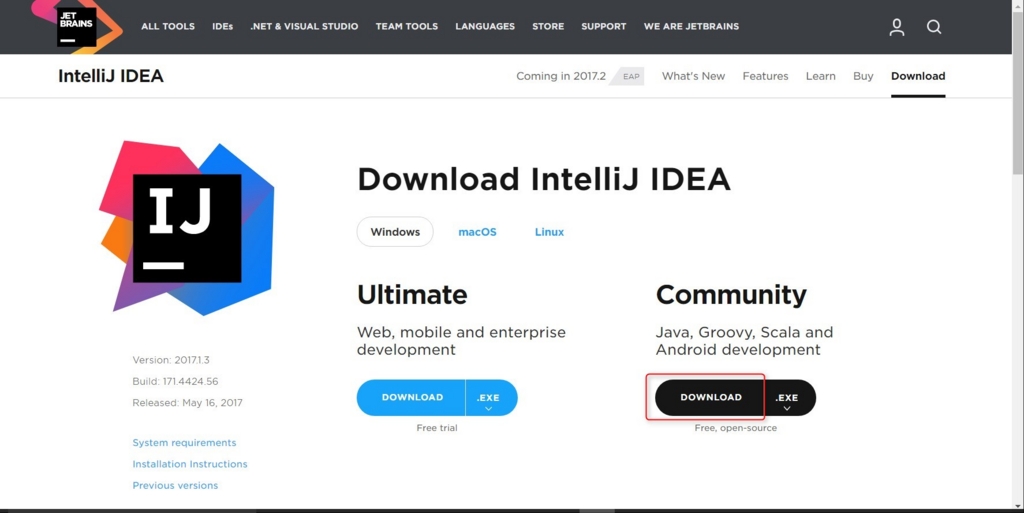Click the Build: 171.4424.56 text

[x=176, y=381]
